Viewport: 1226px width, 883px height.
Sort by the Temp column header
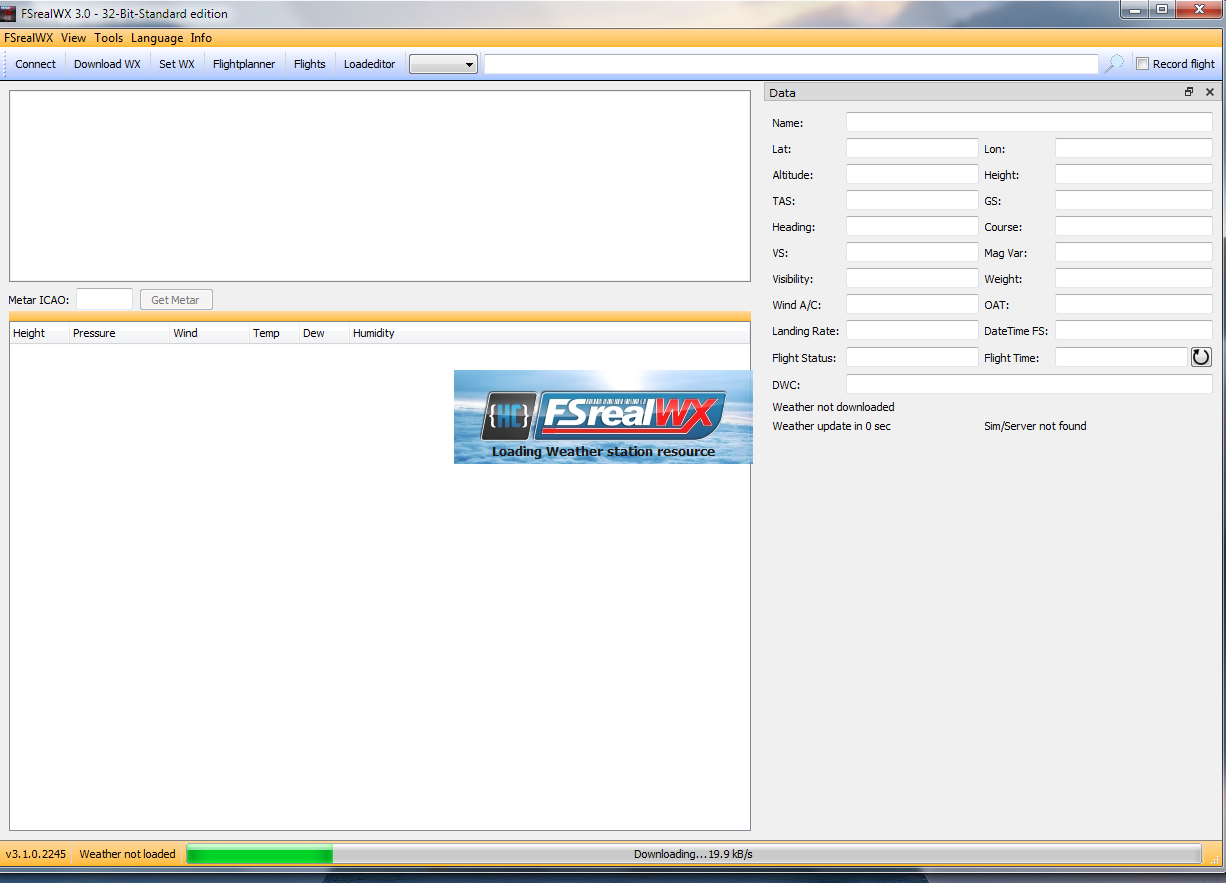274,333
